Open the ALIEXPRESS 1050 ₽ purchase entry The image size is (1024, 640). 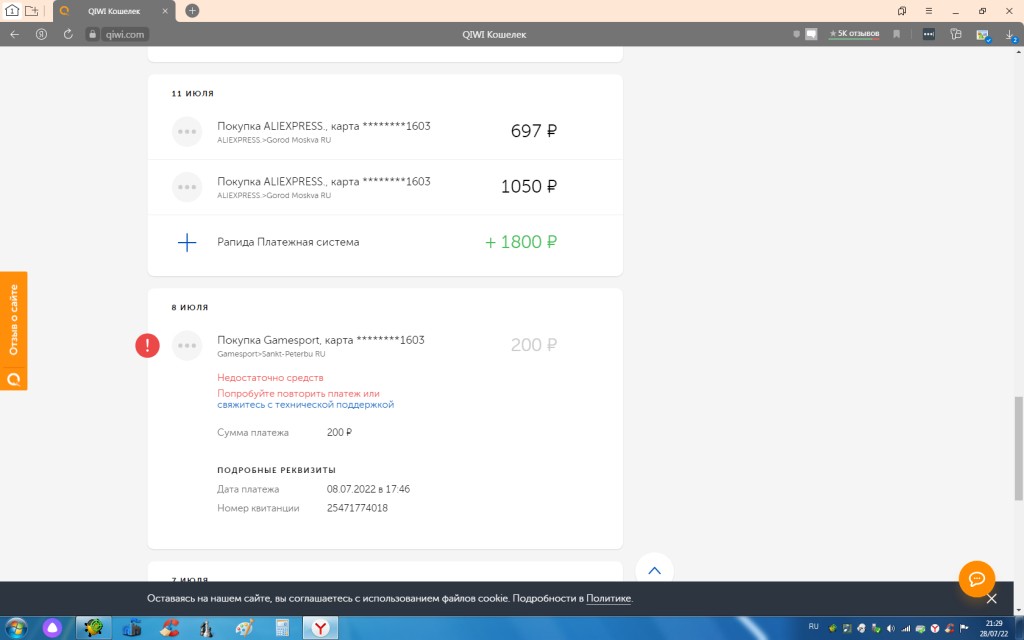(x=385, y=187)
